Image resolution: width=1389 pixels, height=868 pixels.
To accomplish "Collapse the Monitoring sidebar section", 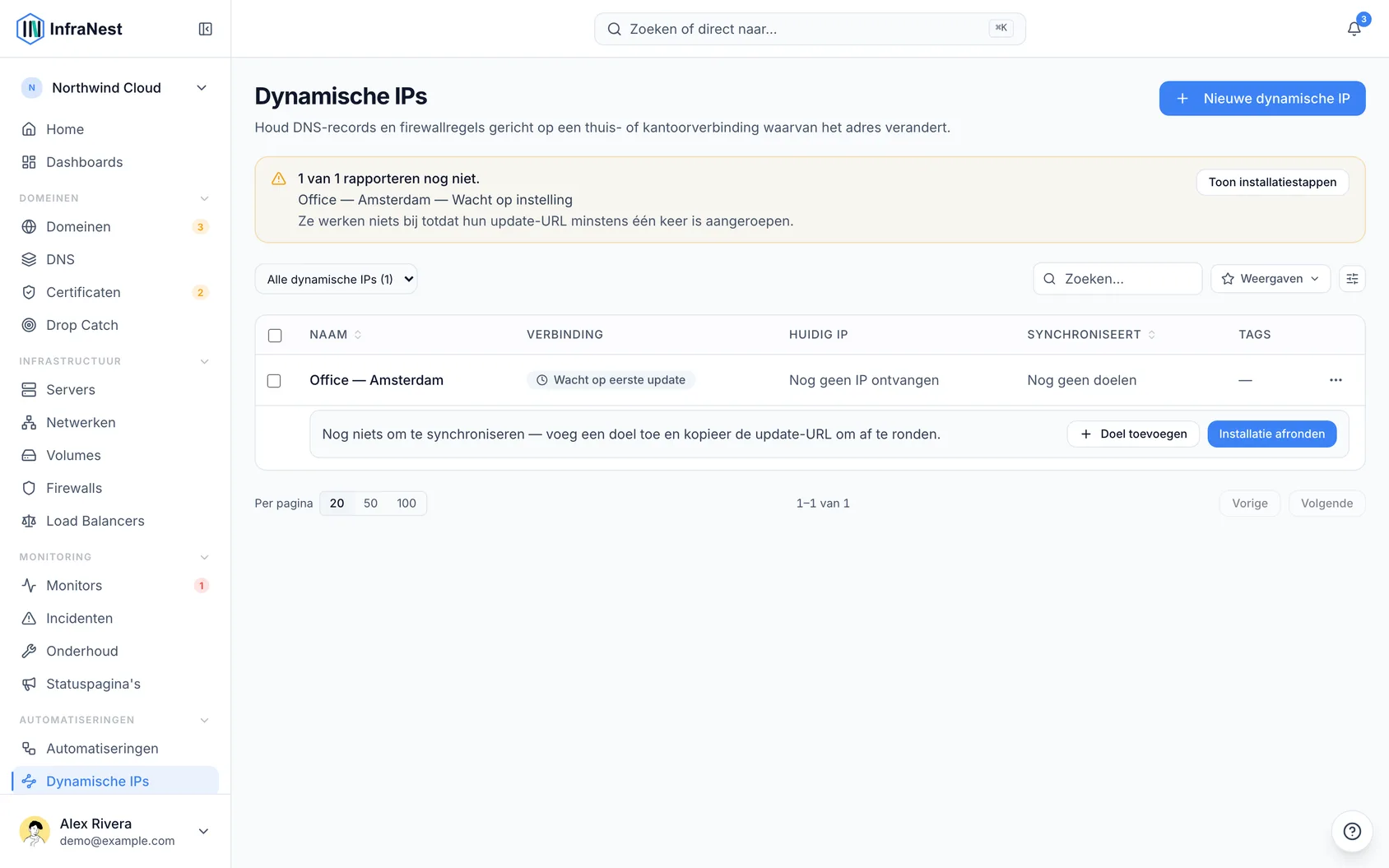I will (205, 557).
